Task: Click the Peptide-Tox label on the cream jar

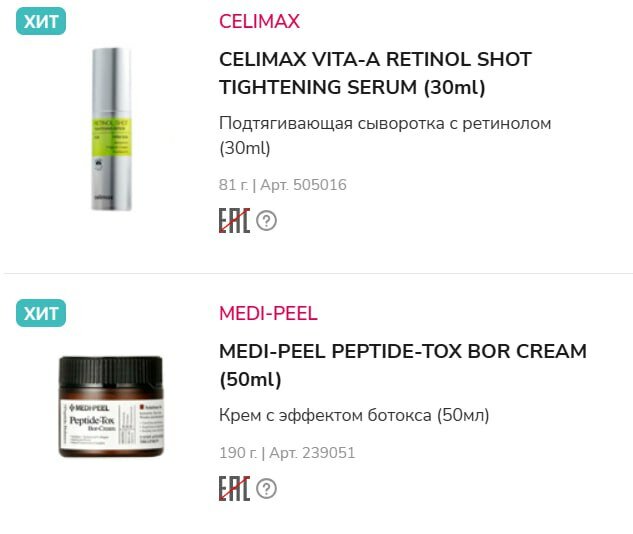Action: tap(111, 422)
